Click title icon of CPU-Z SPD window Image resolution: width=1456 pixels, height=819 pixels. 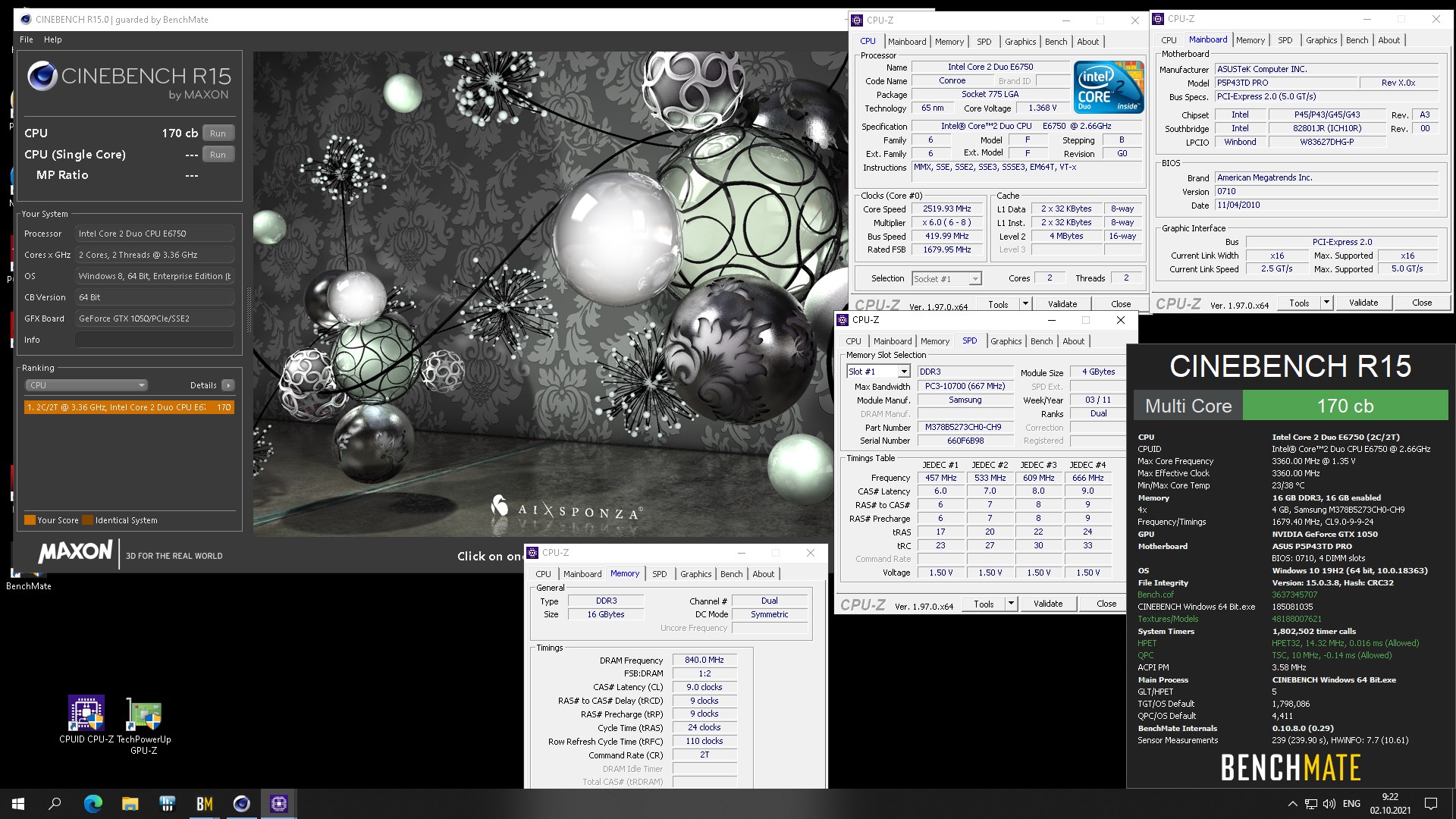[843, 320]
